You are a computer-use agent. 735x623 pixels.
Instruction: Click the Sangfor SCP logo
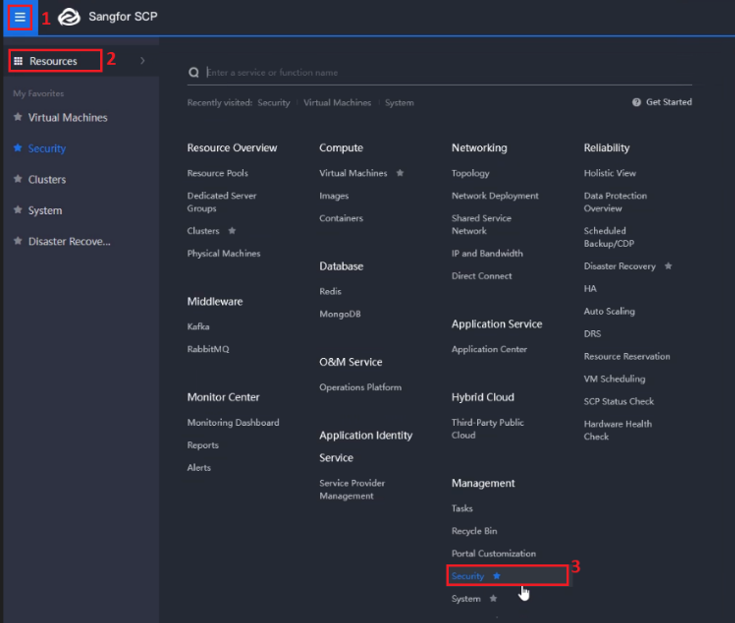pyautogui.click(x=69, y=17)
